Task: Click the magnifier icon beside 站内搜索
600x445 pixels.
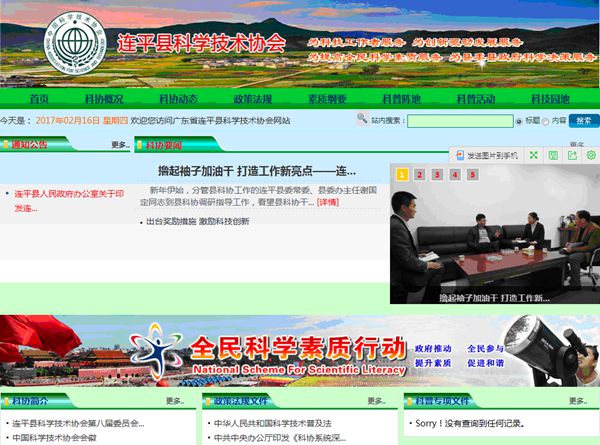Action: pos(361,121)
